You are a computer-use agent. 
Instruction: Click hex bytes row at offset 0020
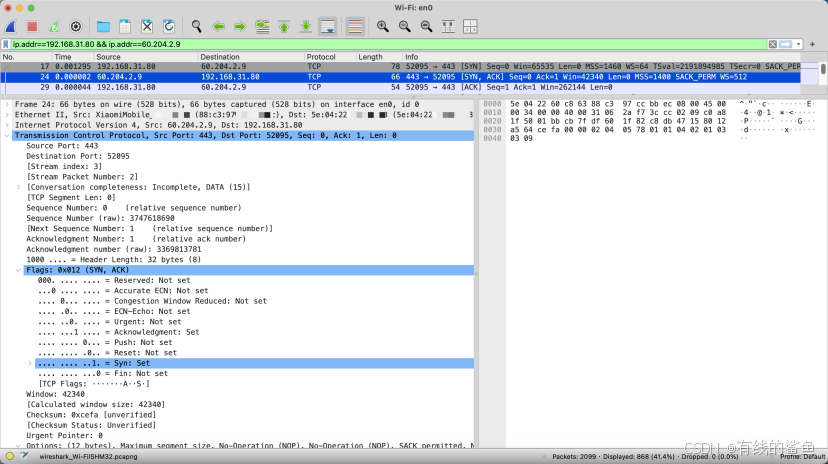tap(618, 121)
